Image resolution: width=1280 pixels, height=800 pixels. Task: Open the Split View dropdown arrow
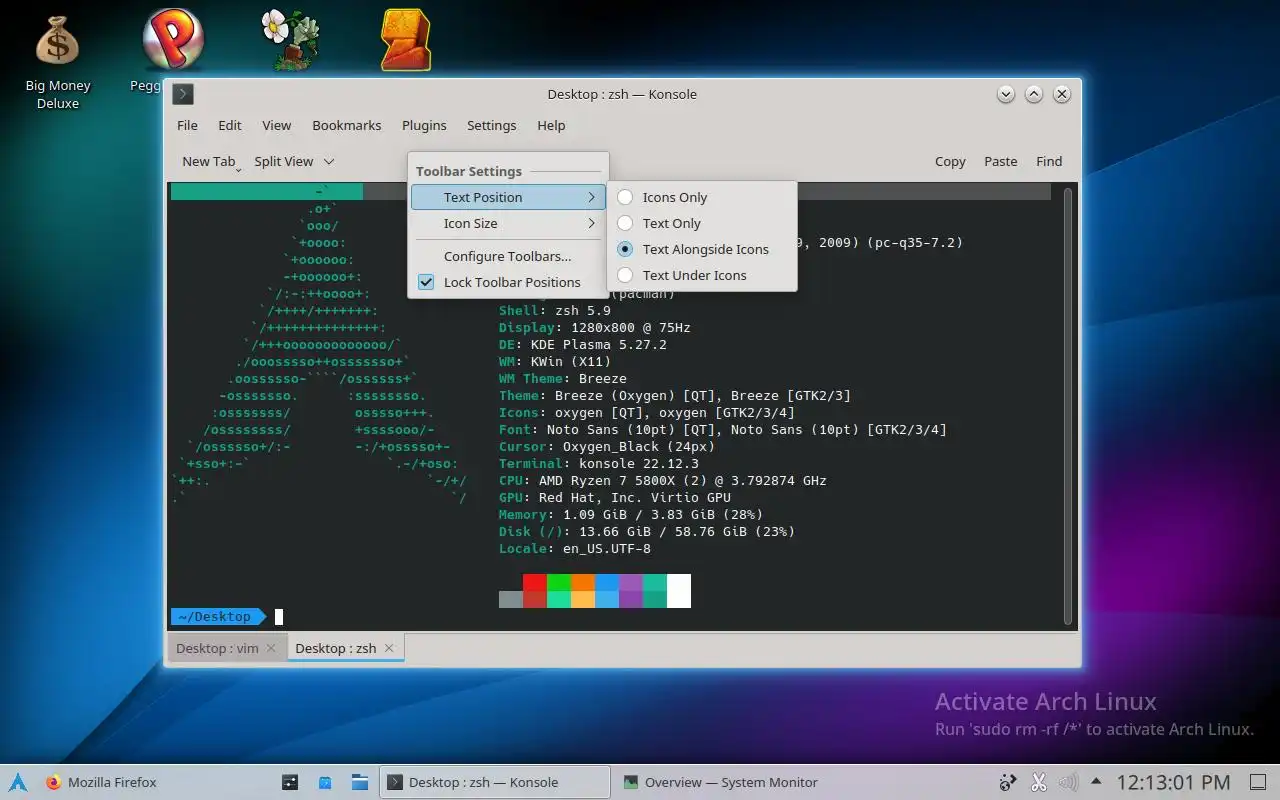329,161
